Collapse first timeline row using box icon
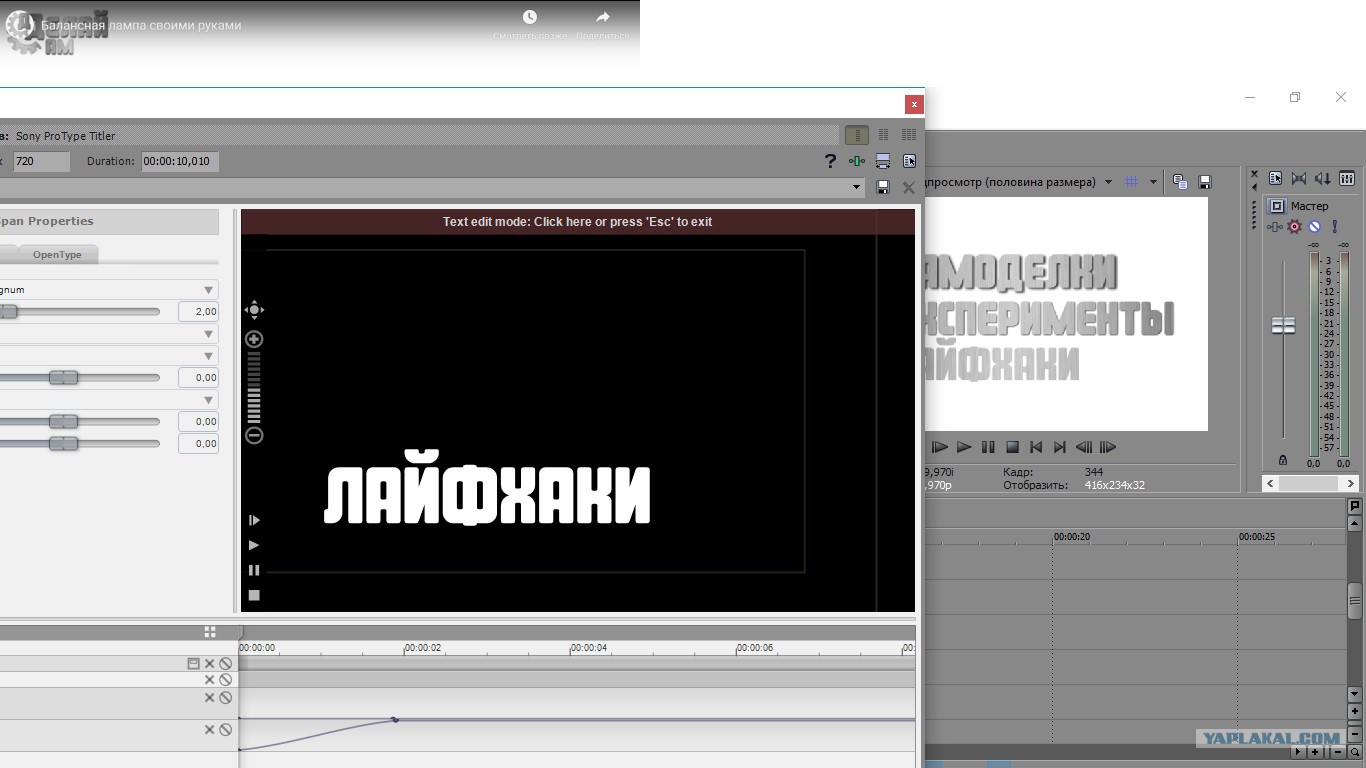 point(194,663)
